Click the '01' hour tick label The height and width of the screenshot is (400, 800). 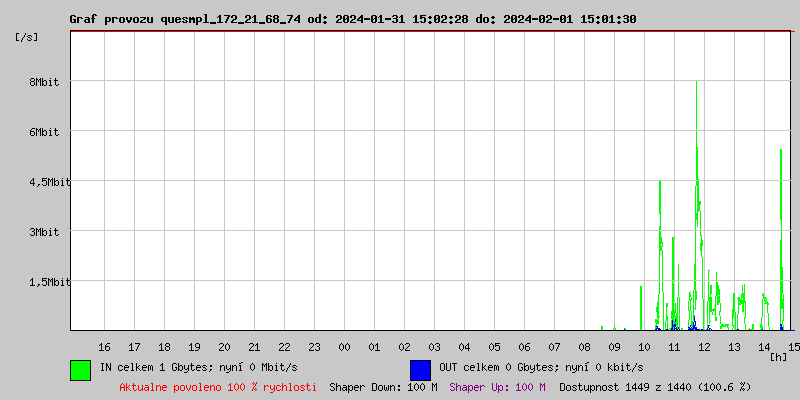(374, 347)
